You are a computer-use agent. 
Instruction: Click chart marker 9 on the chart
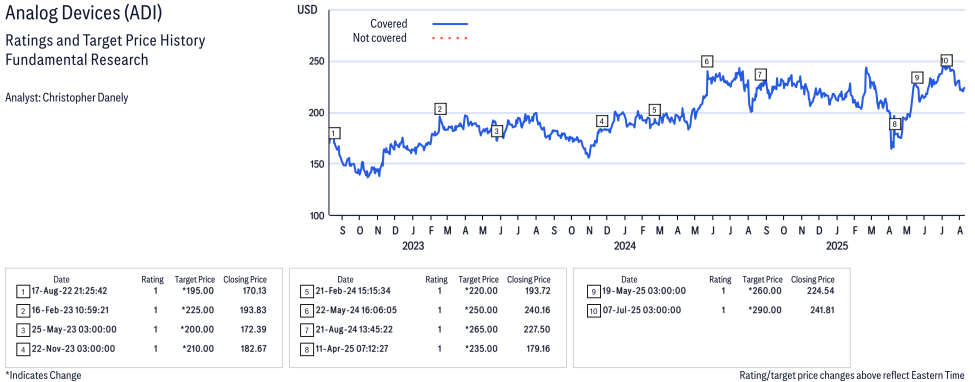click(917, 78)
